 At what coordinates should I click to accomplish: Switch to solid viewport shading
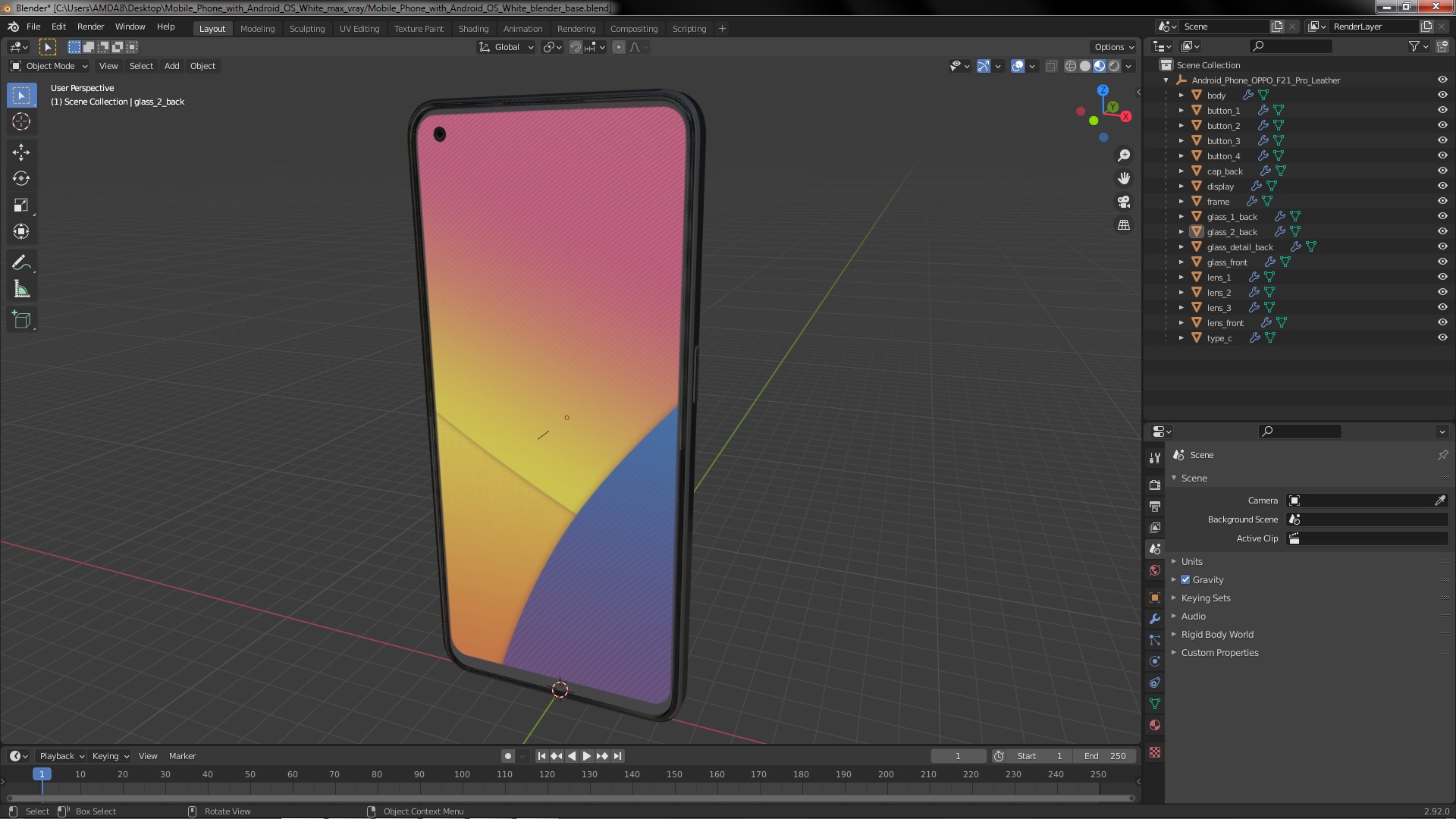pyautogui.click(x=1085, y=66)
